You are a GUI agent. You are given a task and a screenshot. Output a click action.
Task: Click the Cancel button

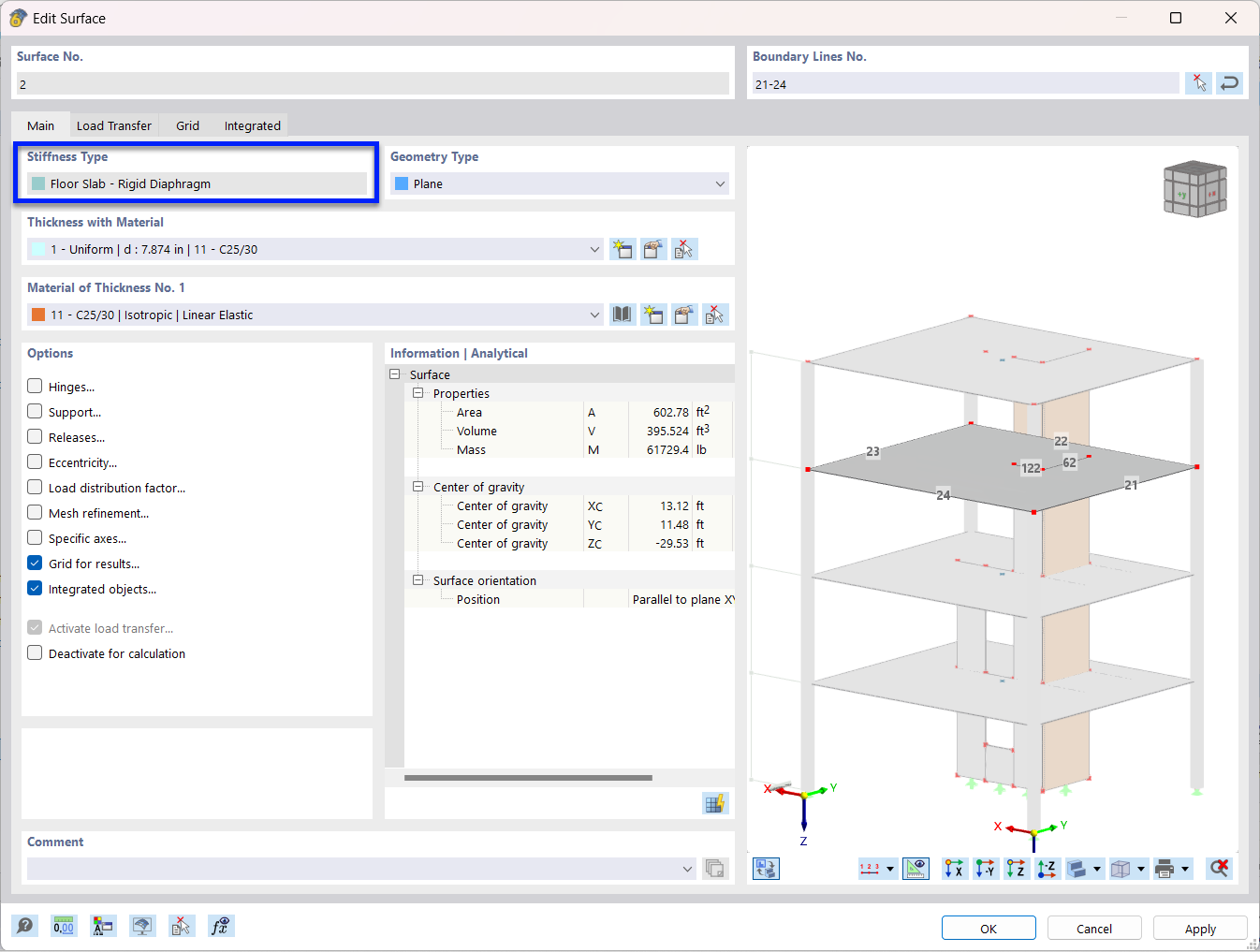(x=1094, y=928)
